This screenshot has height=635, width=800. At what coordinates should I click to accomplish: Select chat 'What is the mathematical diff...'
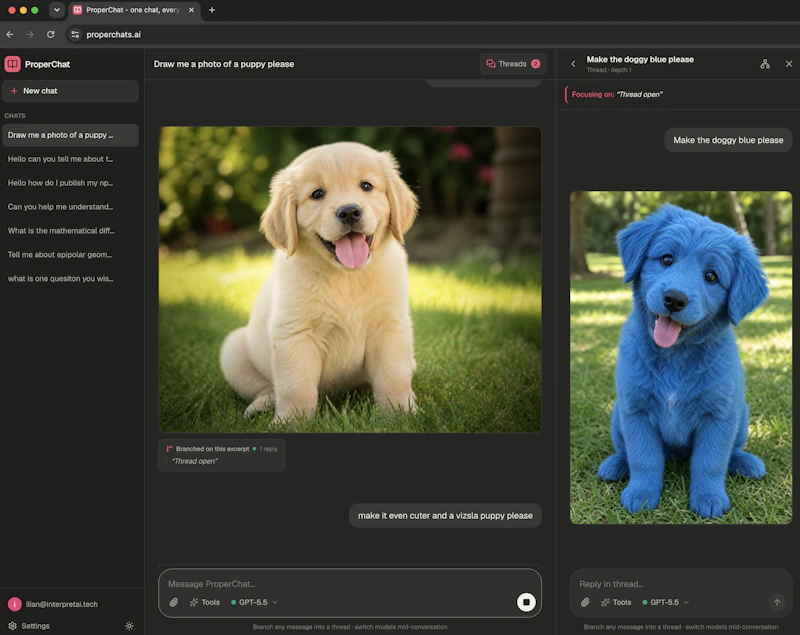(70, 231)
